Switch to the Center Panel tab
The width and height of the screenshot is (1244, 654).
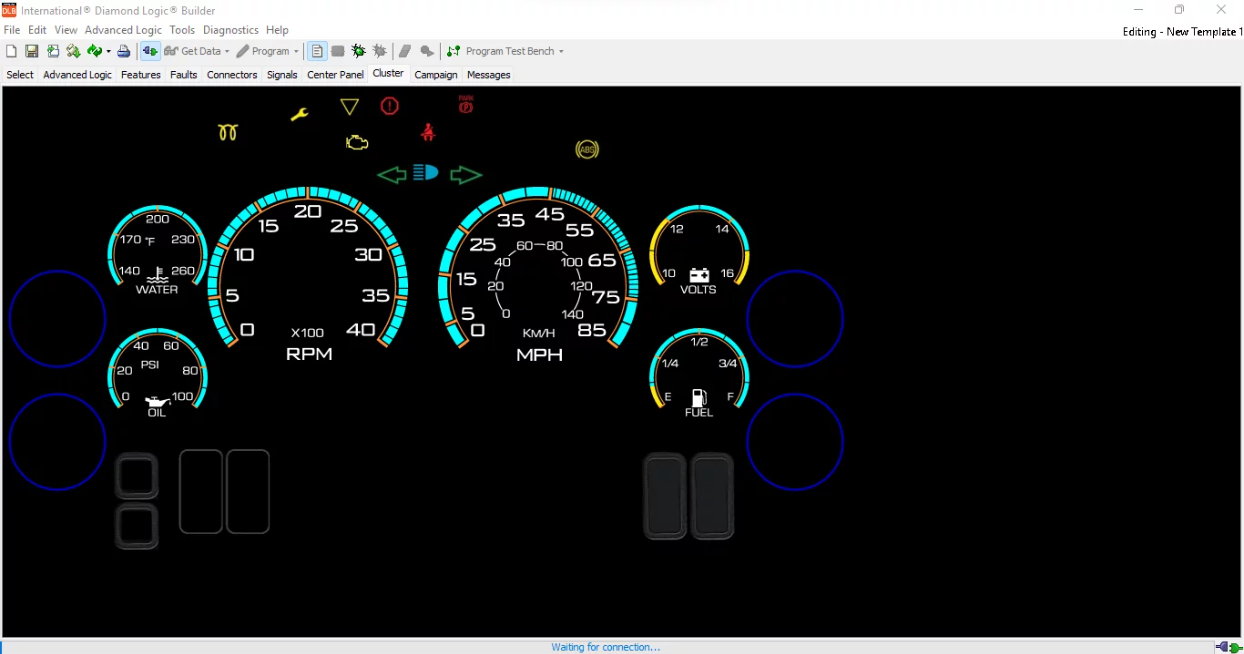click(x=335, y=74)
